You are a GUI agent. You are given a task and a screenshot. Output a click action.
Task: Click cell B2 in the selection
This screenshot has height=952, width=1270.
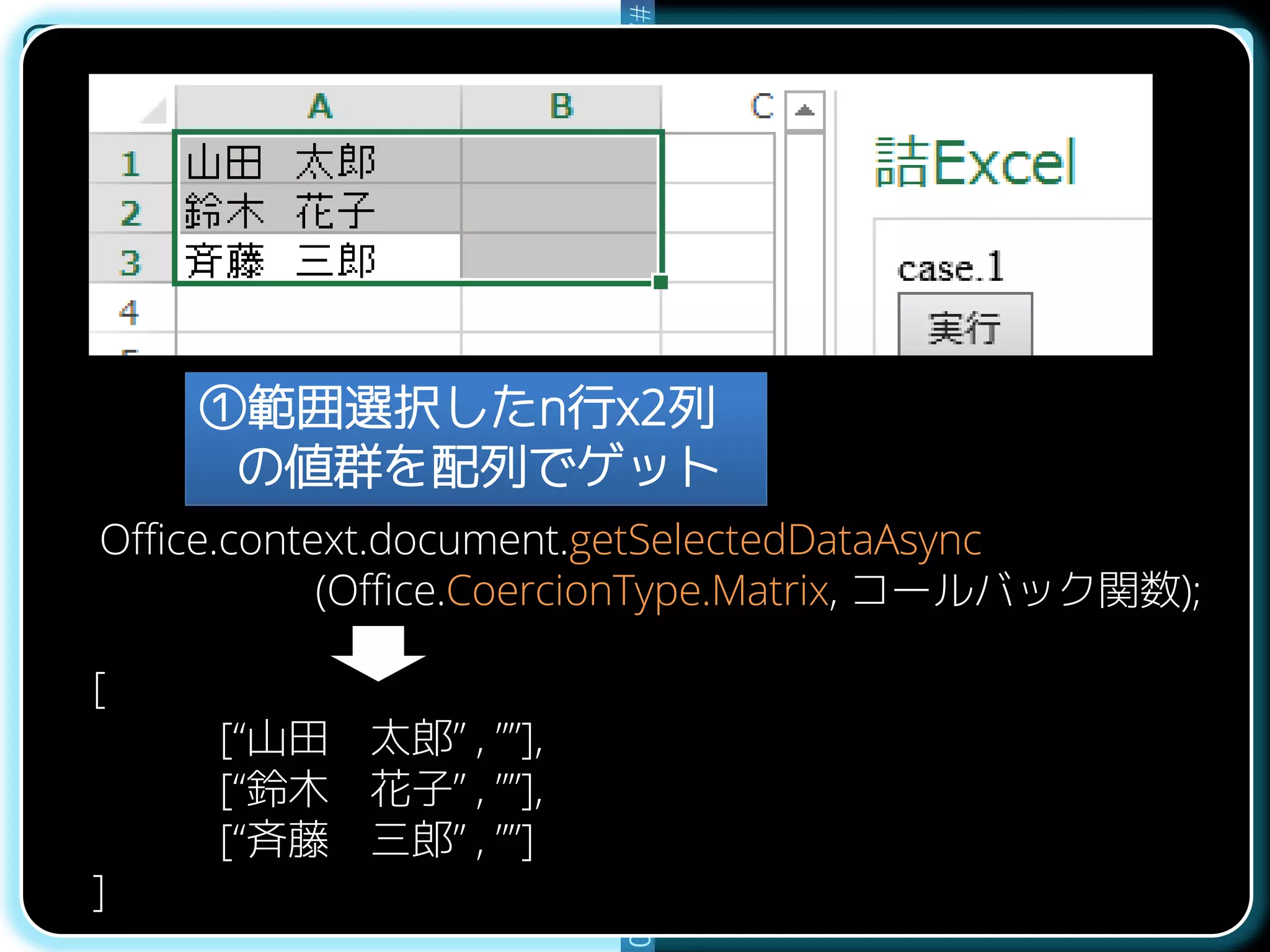560,209
